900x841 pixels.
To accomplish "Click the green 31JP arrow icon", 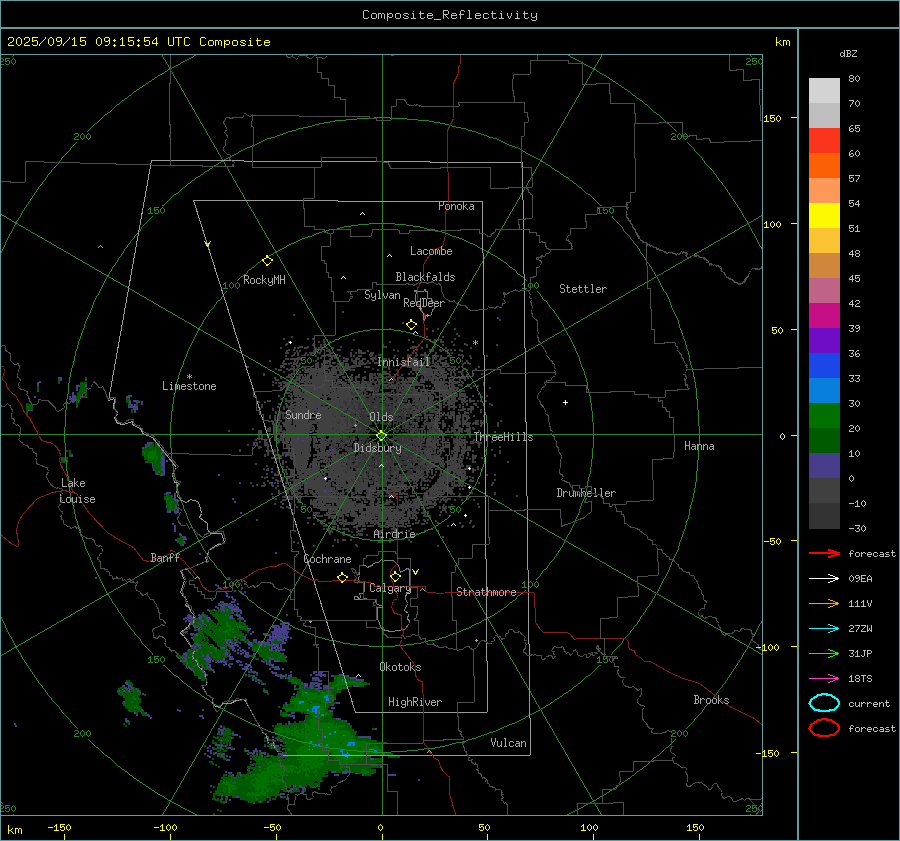I will 824,653.
